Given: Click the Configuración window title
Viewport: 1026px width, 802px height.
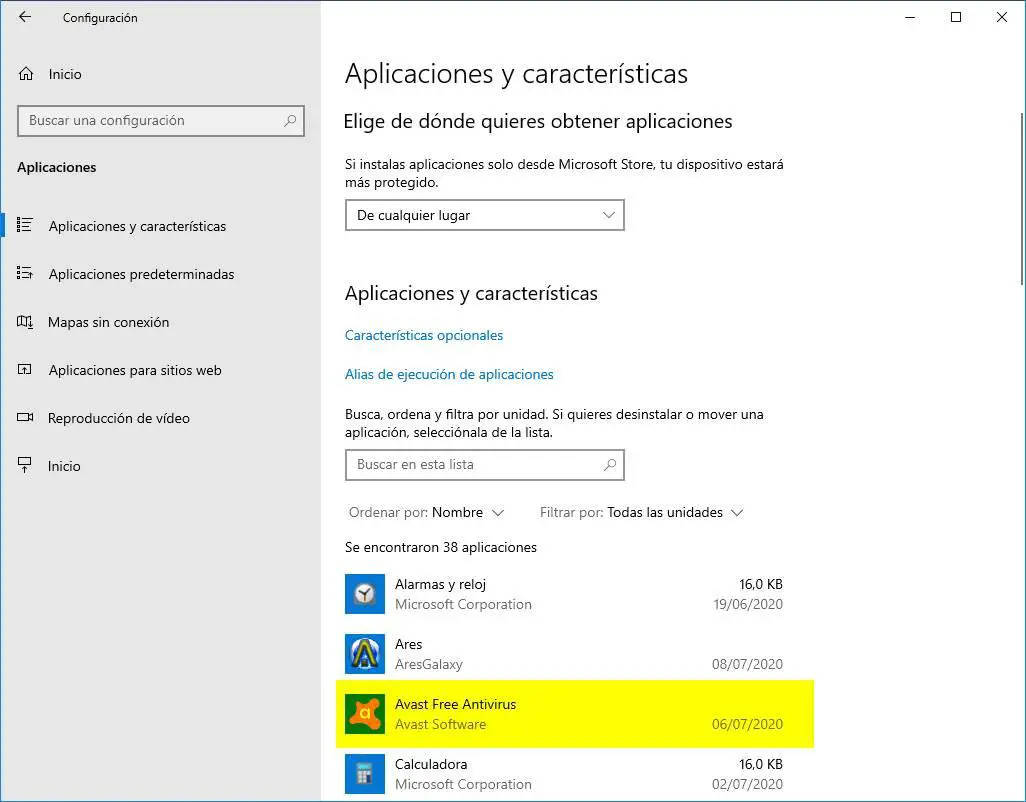Looking at the screenshot, I should [100, 18].
